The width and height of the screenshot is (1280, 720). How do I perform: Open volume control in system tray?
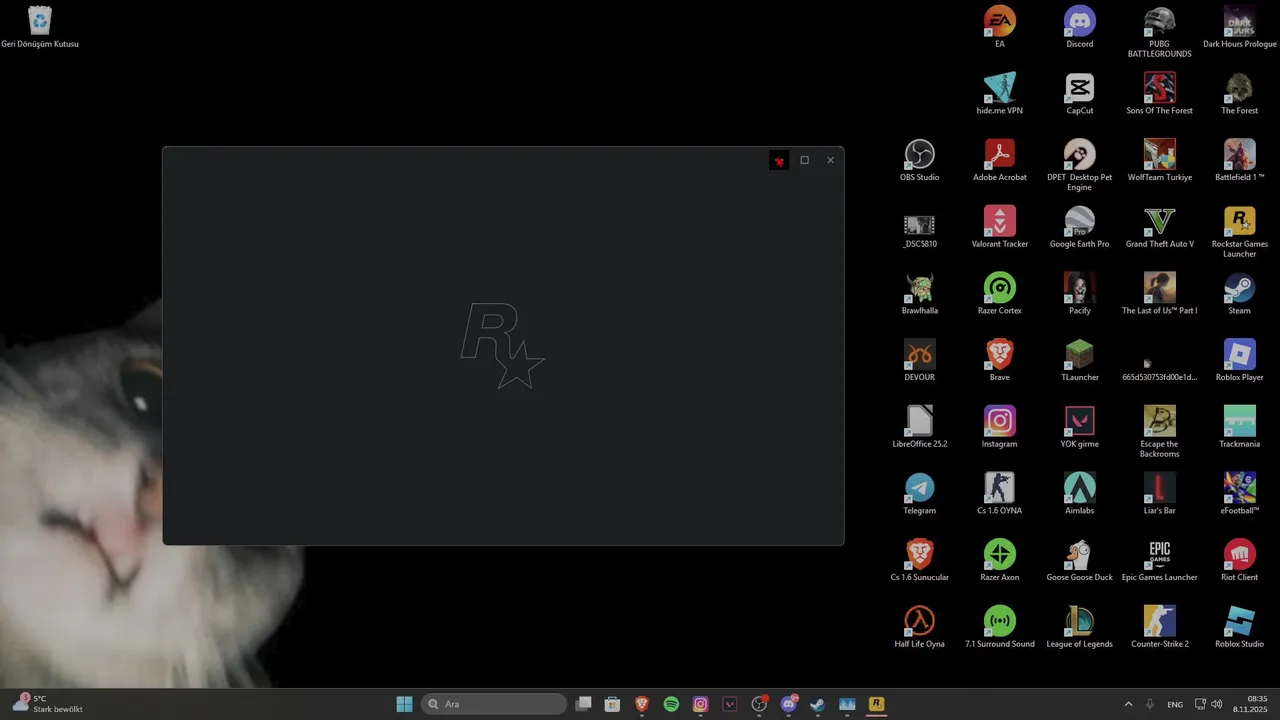(1216, 704)
